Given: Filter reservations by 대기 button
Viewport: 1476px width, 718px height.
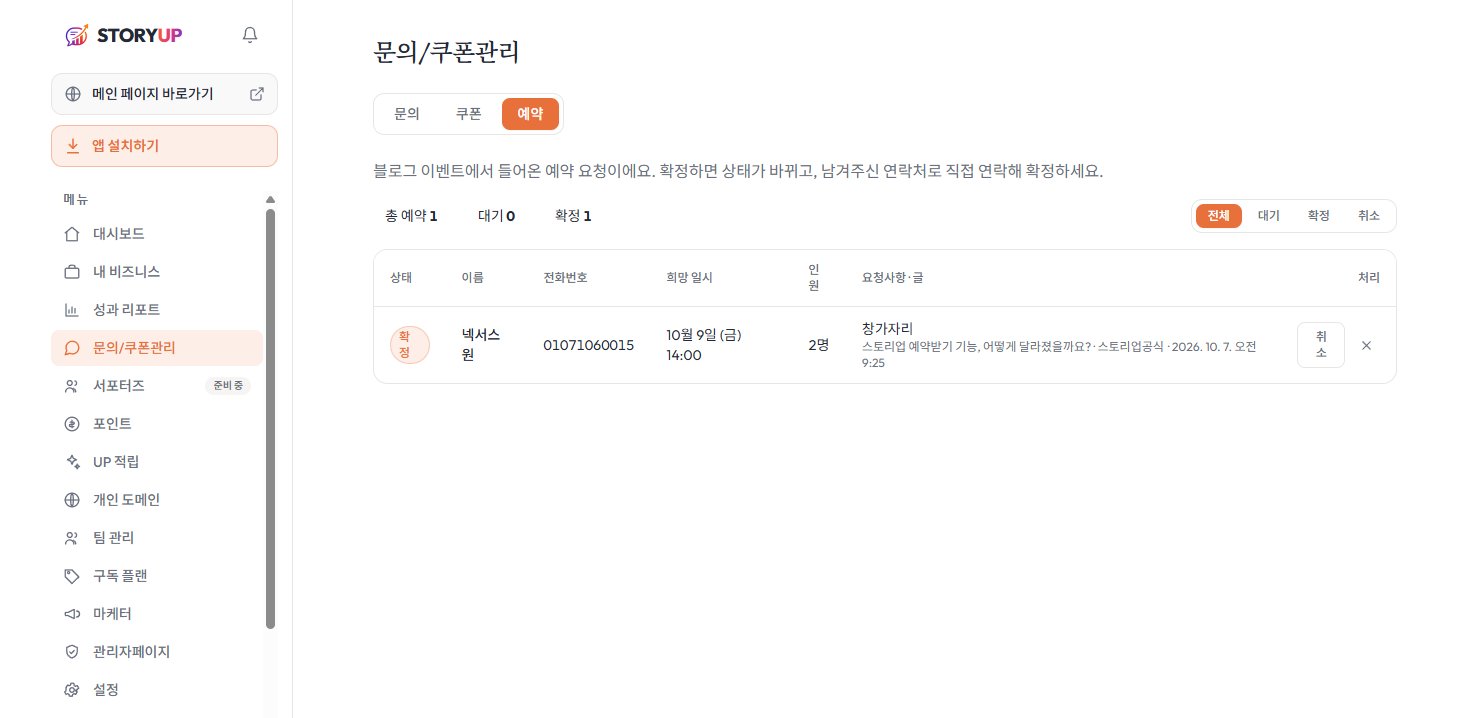Looking at the screenshot, I should point(1268,216).
